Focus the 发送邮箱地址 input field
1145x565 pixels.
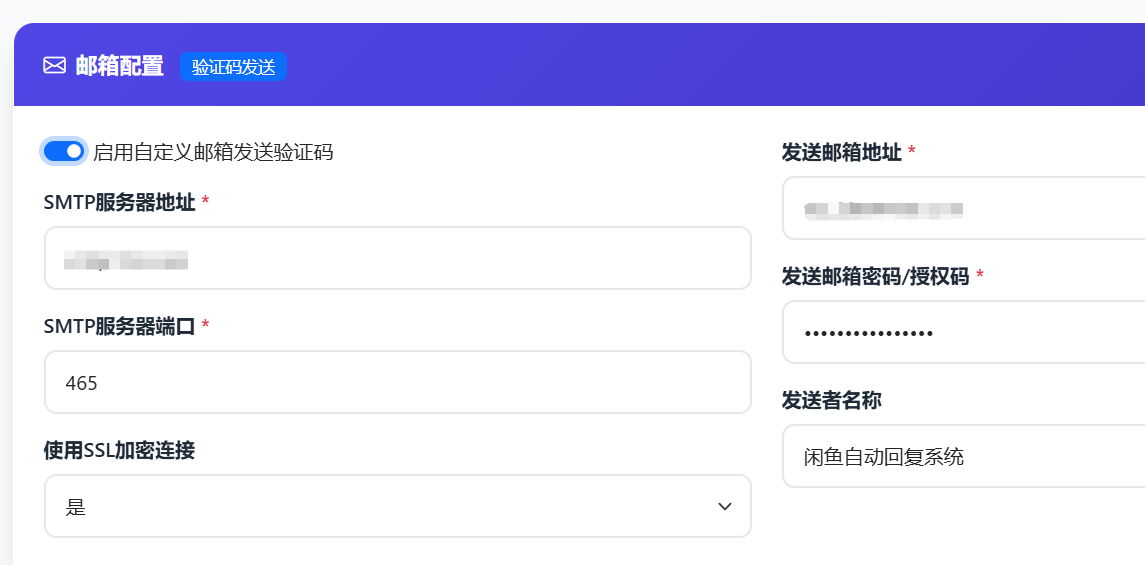click(964, 208)
